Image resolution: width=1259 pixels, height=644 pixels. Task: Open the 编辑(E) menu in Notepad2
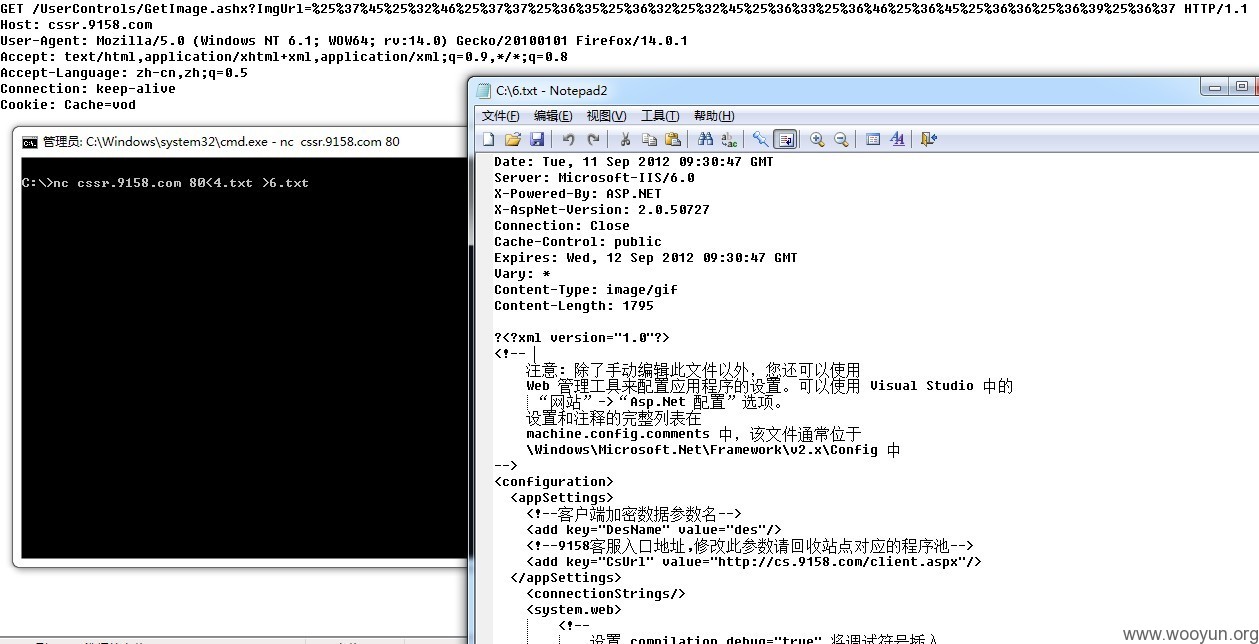(553, 116)
